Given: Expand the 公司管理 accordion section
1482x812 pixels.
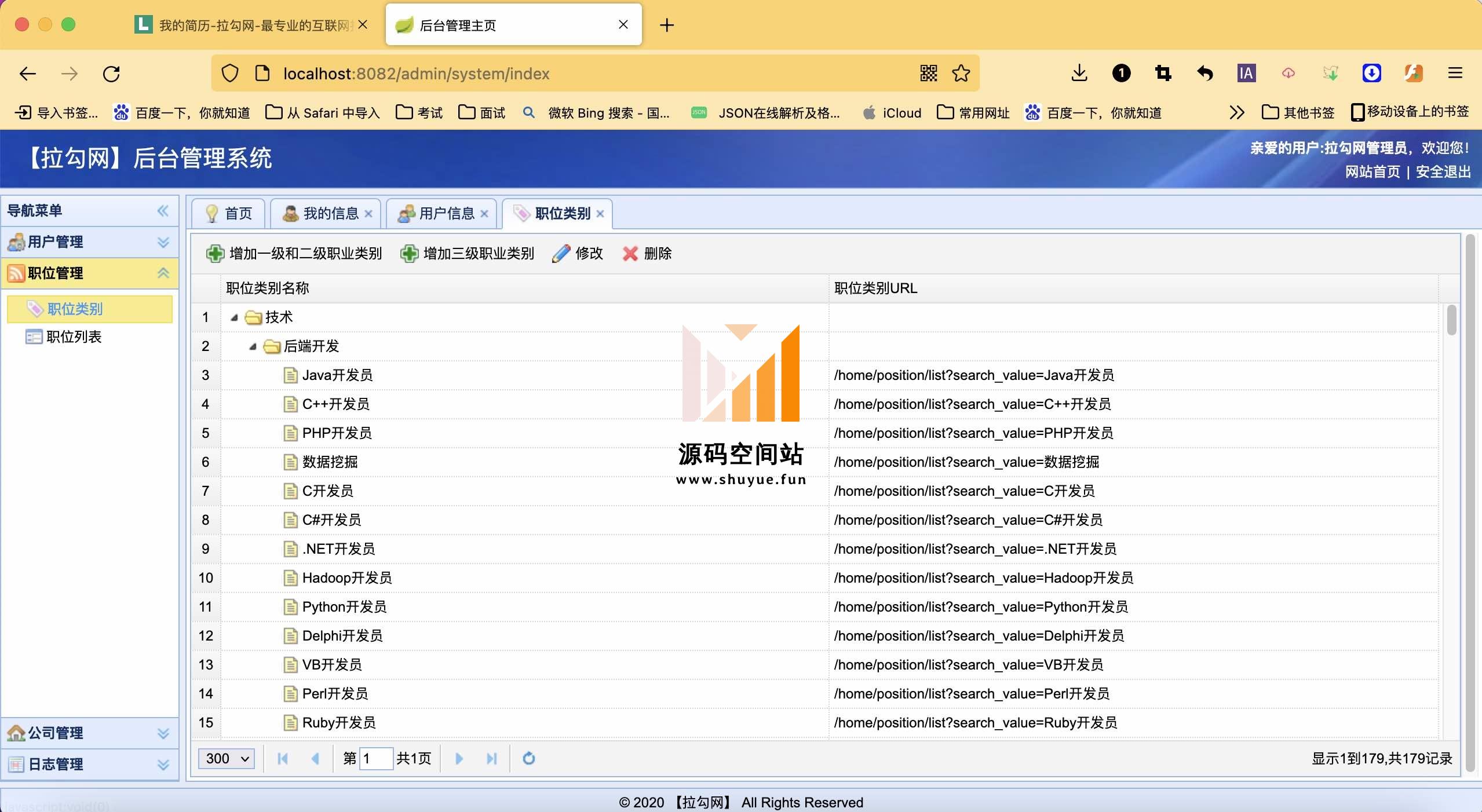Looking at the screenshot, I should pyautogui.click(x=163, y=733).
